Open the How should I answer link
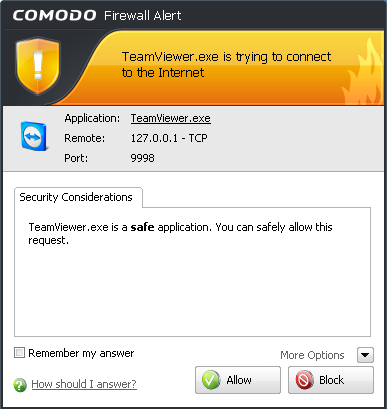 pos(84,384)
